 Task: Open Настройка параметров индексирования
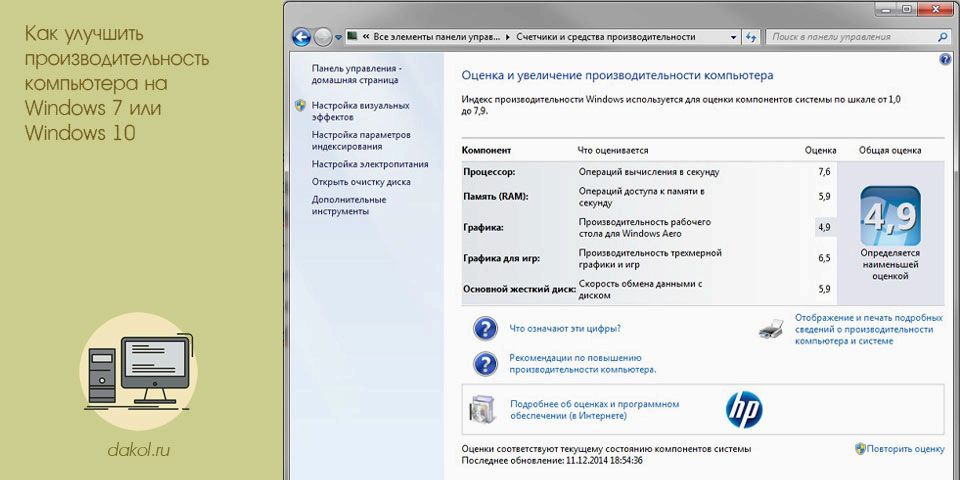[361, 140]
